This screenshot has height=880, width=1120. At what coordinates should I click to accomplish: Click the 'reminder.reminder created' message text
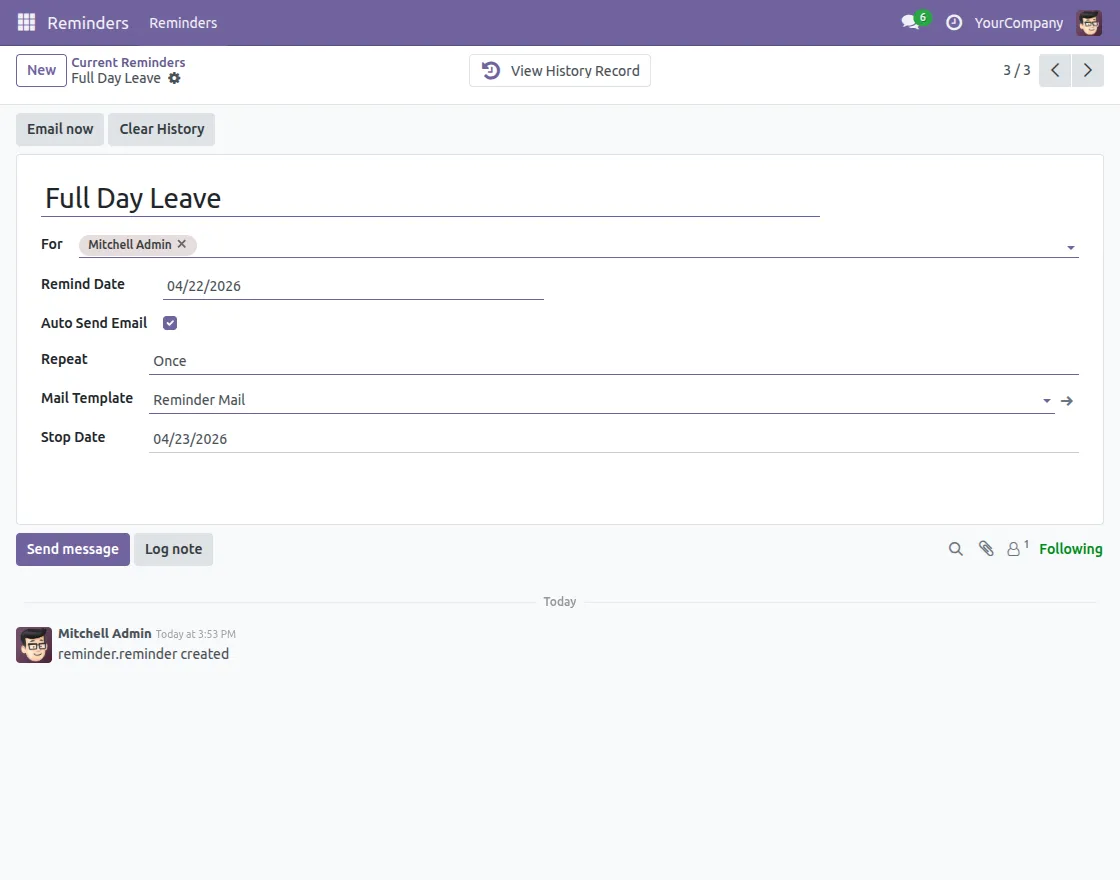144,654
